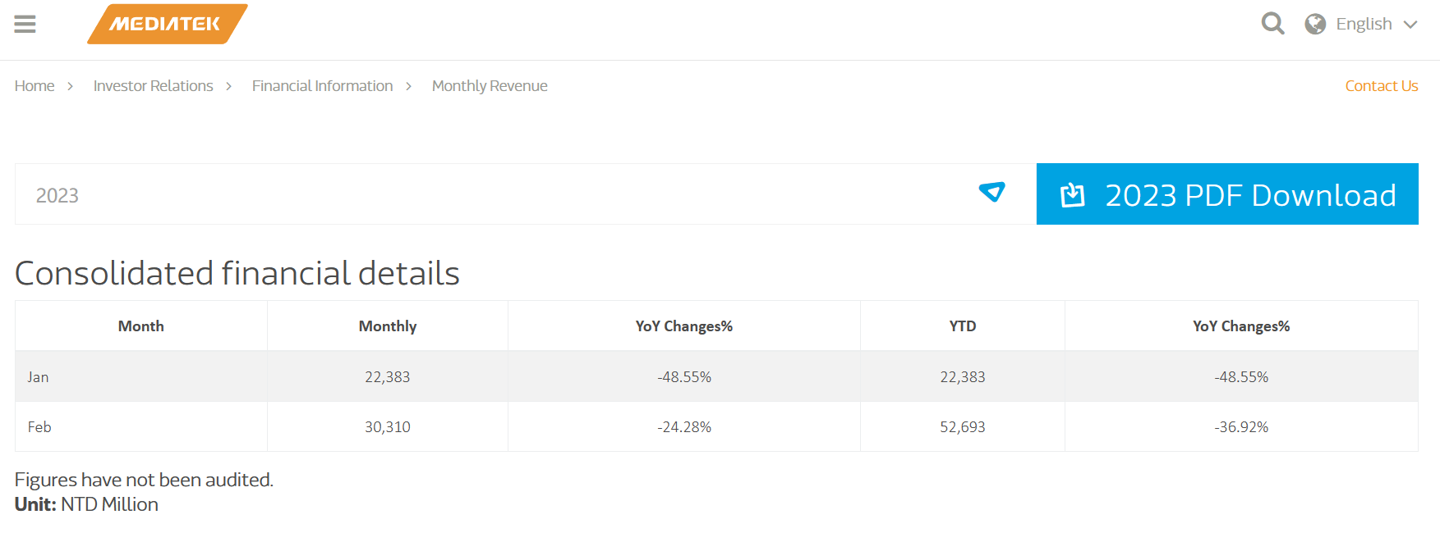This screenshot has height=542, width=1440.
Task: Click the PDF download icon
Action: point(1073,194)
